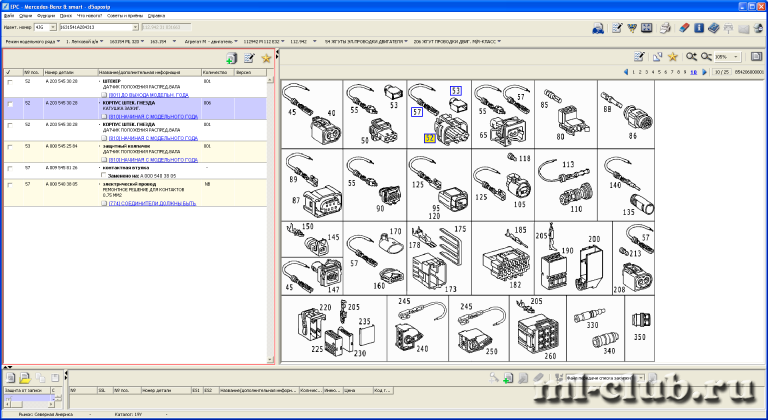The height and width of the screenshot is (420, 768).
Task: Check the box for position 53 защитный колпачок
Action: coord(10,147)
